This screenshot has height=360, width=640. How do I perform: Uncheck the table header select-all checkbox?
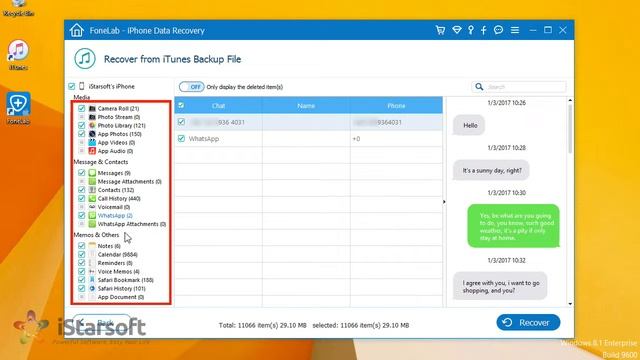[181, 105]
